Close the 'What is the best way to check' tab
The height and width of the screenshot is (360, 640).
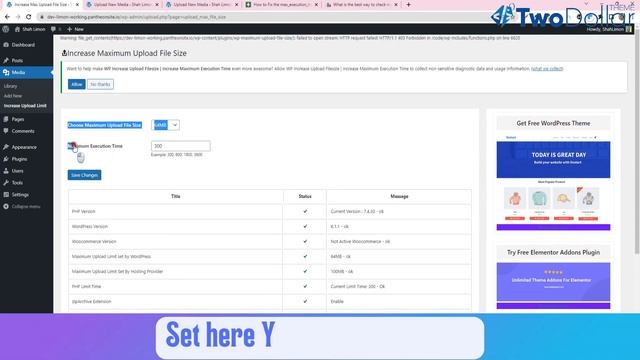396,5
